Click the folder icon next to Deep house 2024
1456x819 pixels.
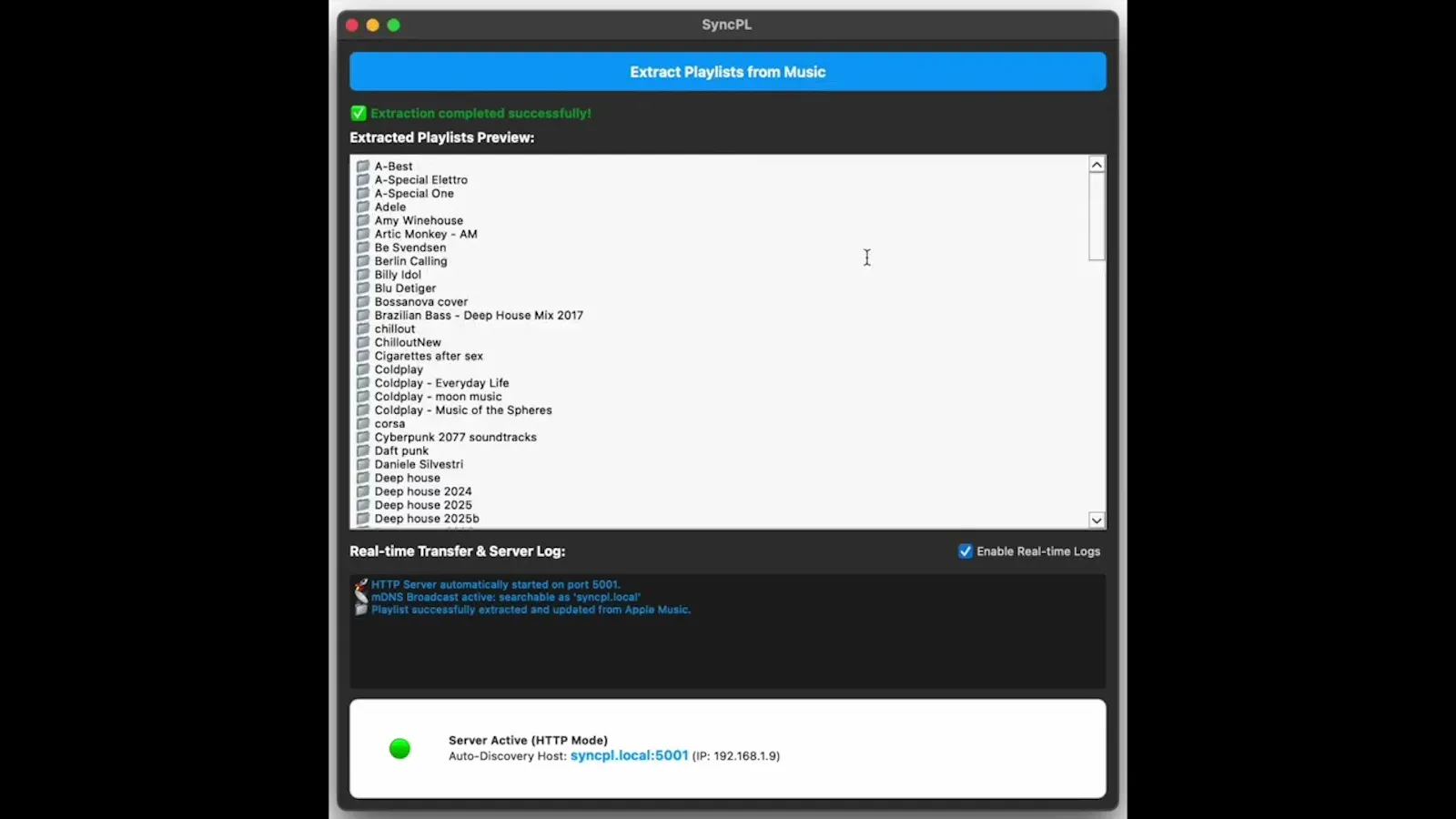(363, 491)
